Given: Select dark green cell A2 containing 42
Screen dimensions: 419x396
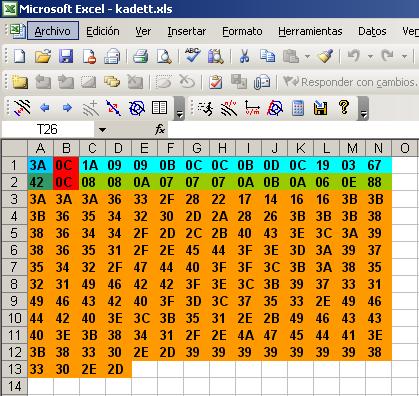Looking at the screenshot, I should tap(40, 182).
